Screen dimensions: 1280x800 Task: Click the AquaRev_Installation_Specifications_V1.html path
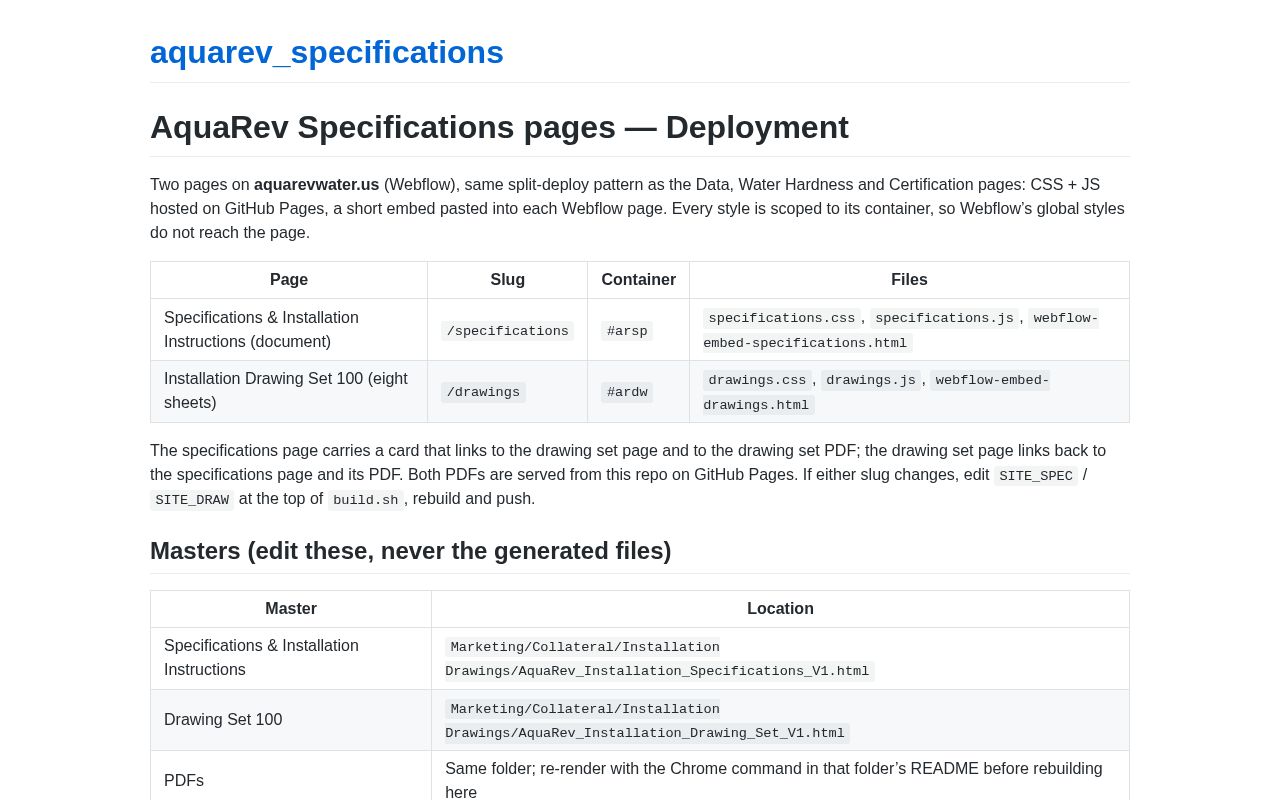(x=660, y=659)
